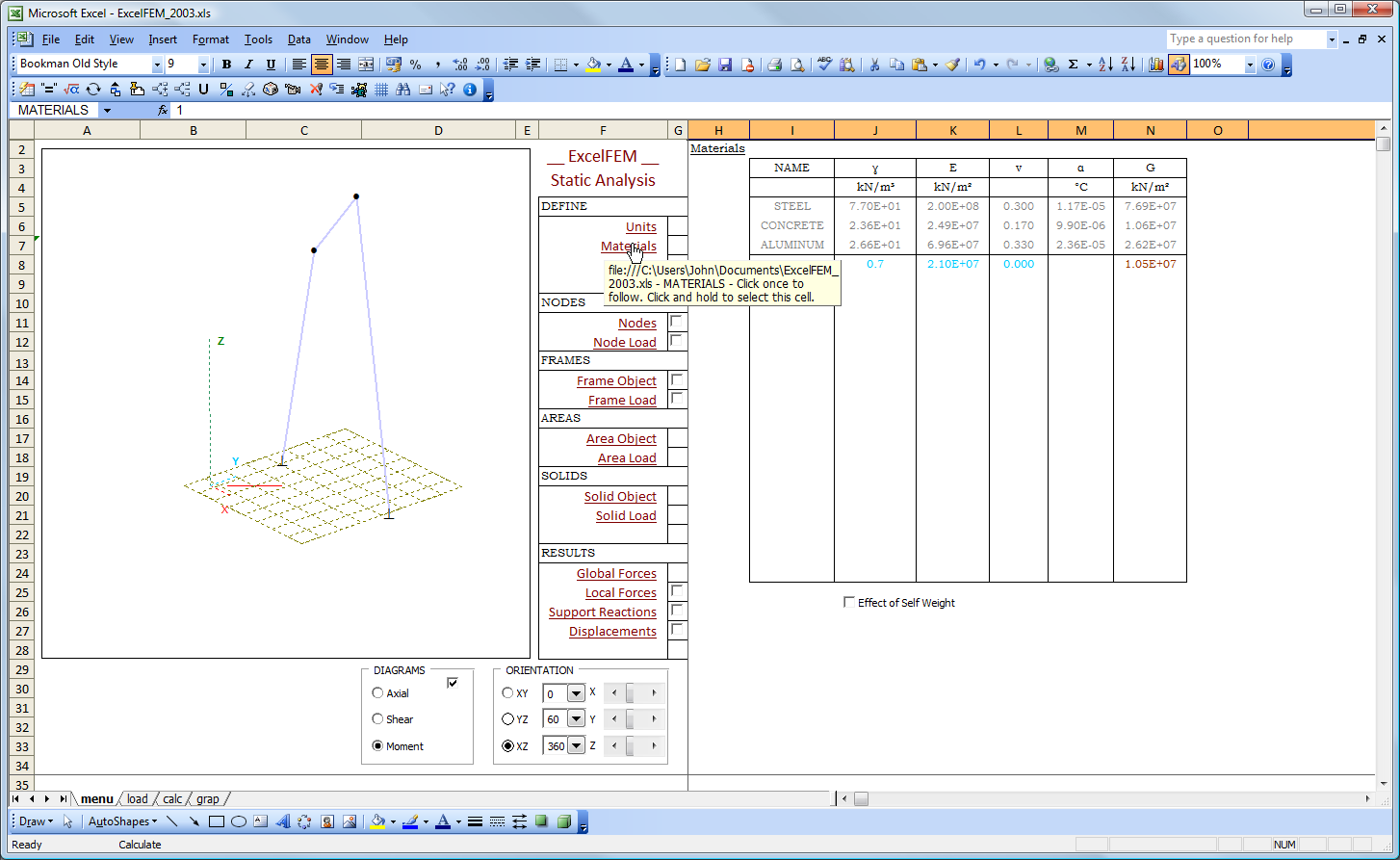The height and width of the screenshot is (860, 1400).
Task: Open the Name Box dropdown
Action: point(107,111)
